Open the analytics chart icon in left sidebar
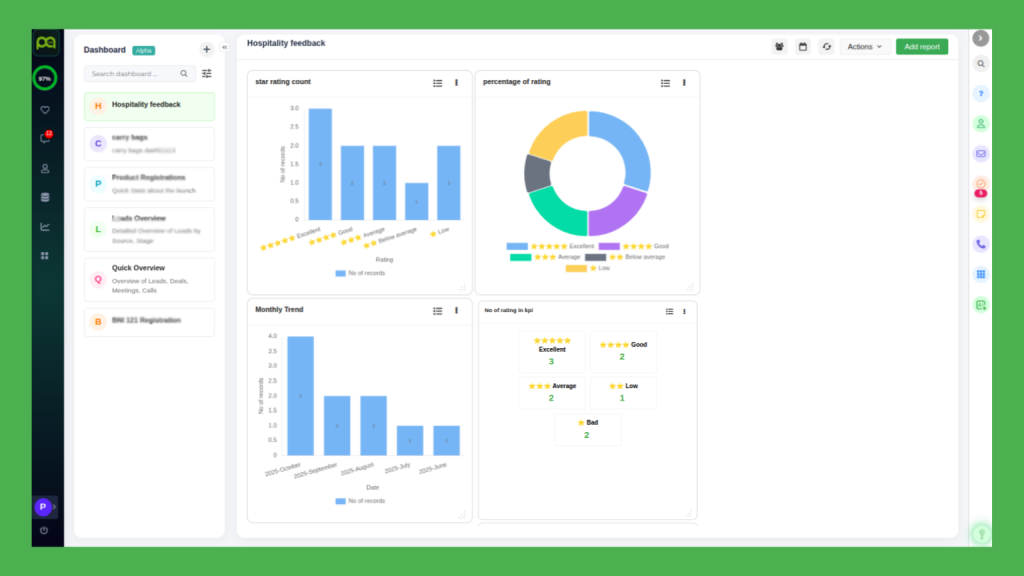 click(45, 226)
